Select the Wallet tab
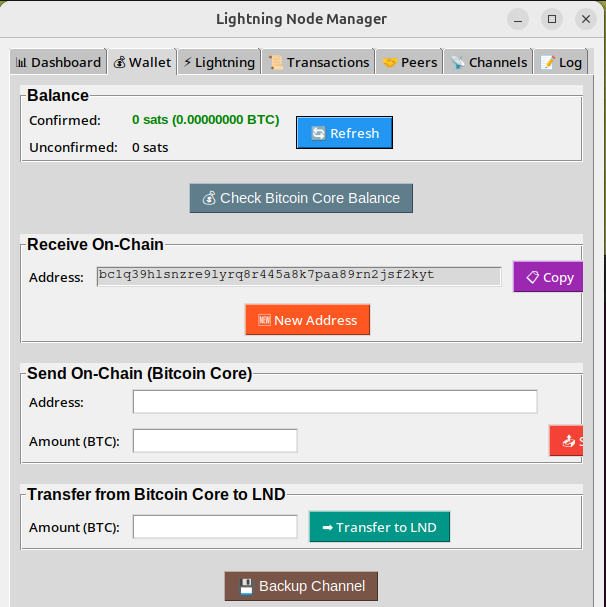This screenshot has width=606, height=607. point(142,62)
